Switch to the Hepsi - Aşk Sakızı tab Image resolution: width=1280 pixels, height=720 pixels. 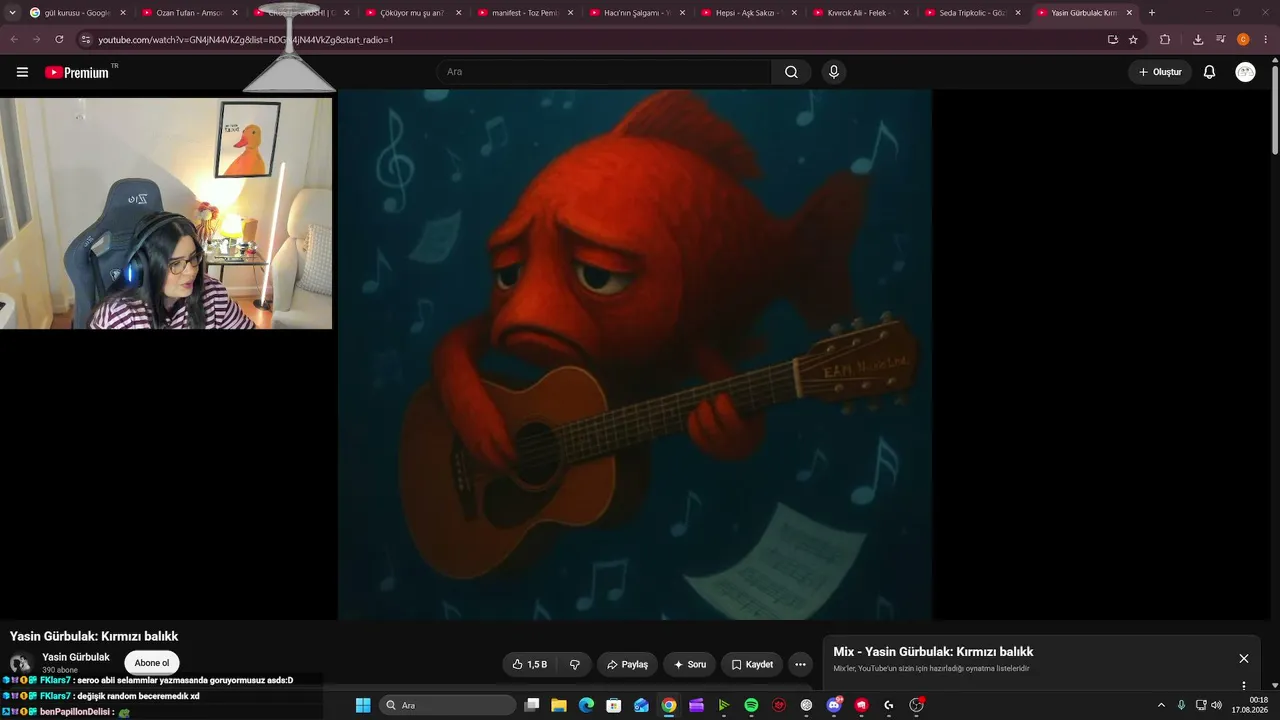(748, 13)
